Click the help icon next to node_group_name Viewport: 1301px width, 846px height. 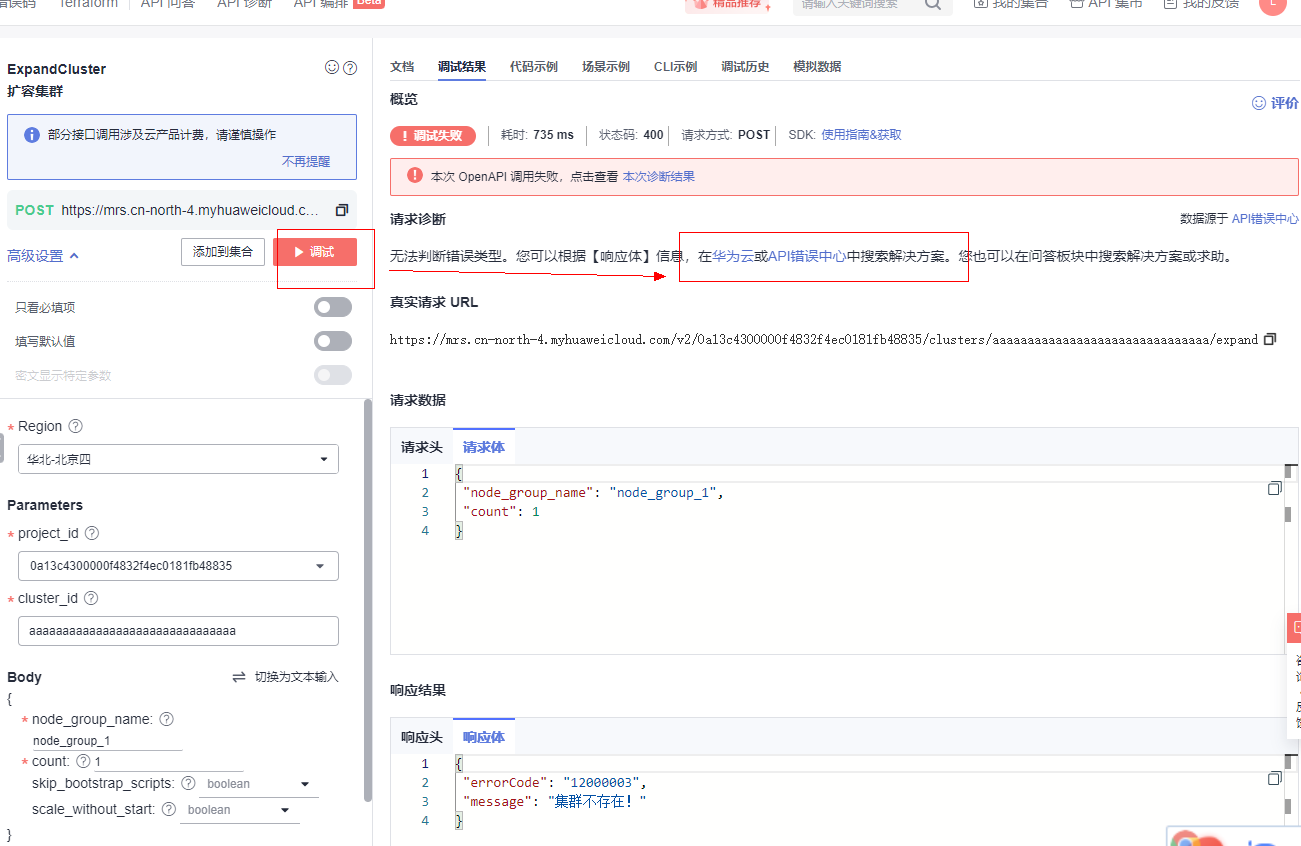(x=167, y=719)
